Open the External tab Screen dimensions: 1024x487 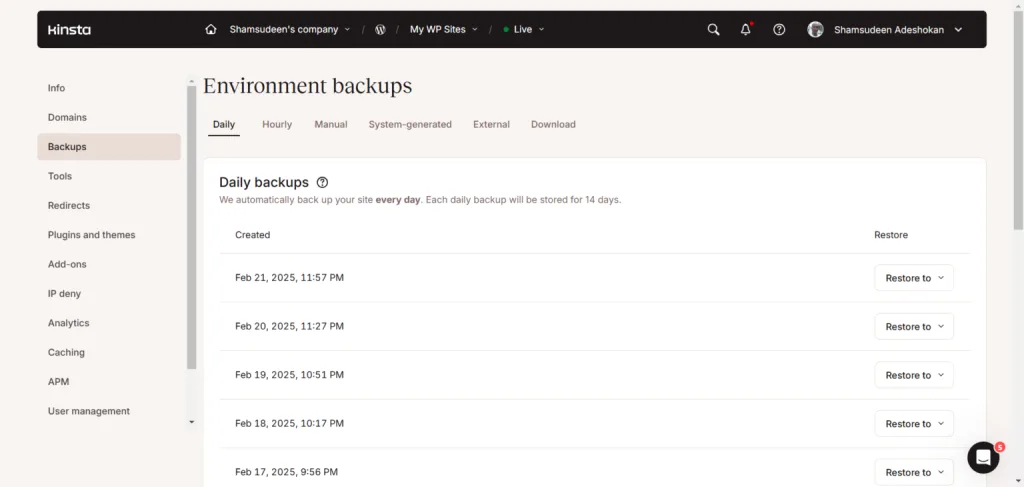(491, 124)
